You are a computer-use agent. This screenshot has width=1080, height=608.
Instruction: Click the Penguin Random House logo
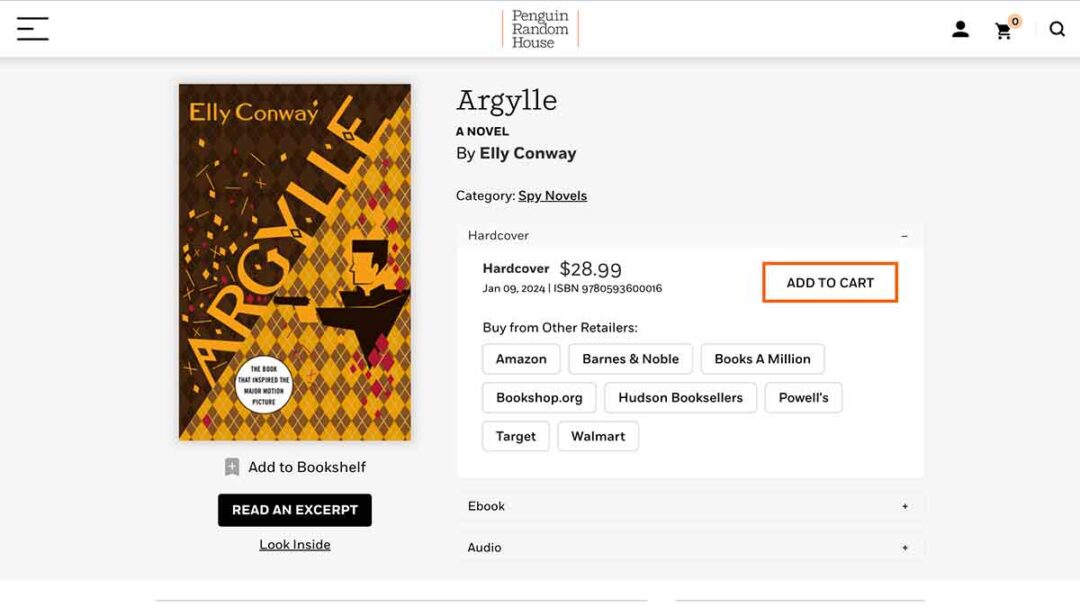click(x=540, y=29)
